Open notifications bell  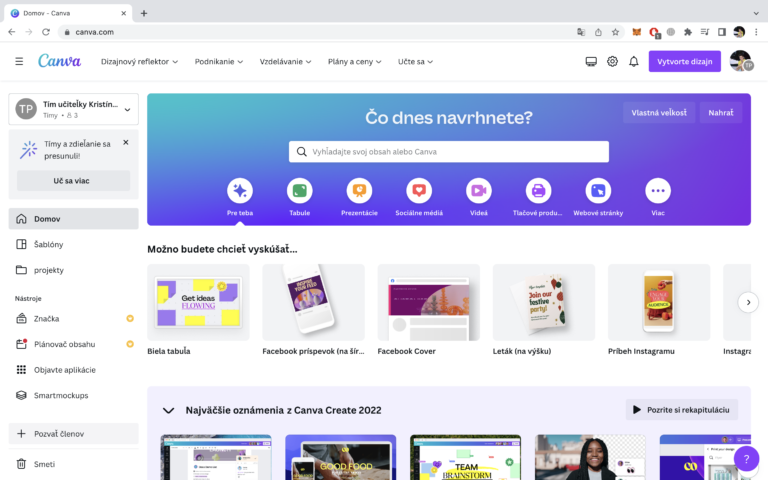click(634, 62)
